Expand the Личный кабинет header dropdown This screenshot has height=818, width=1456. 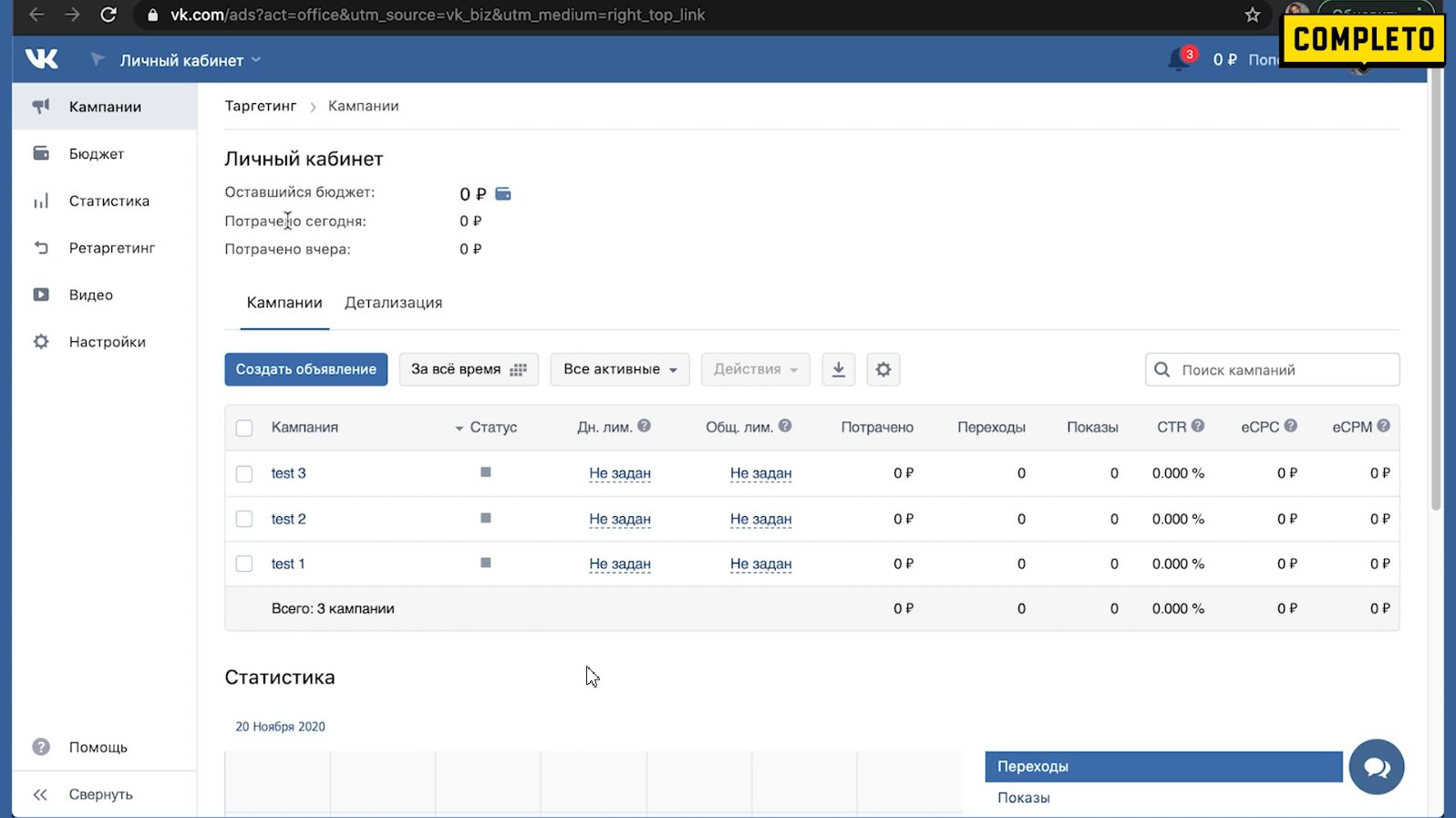[191, 60]
